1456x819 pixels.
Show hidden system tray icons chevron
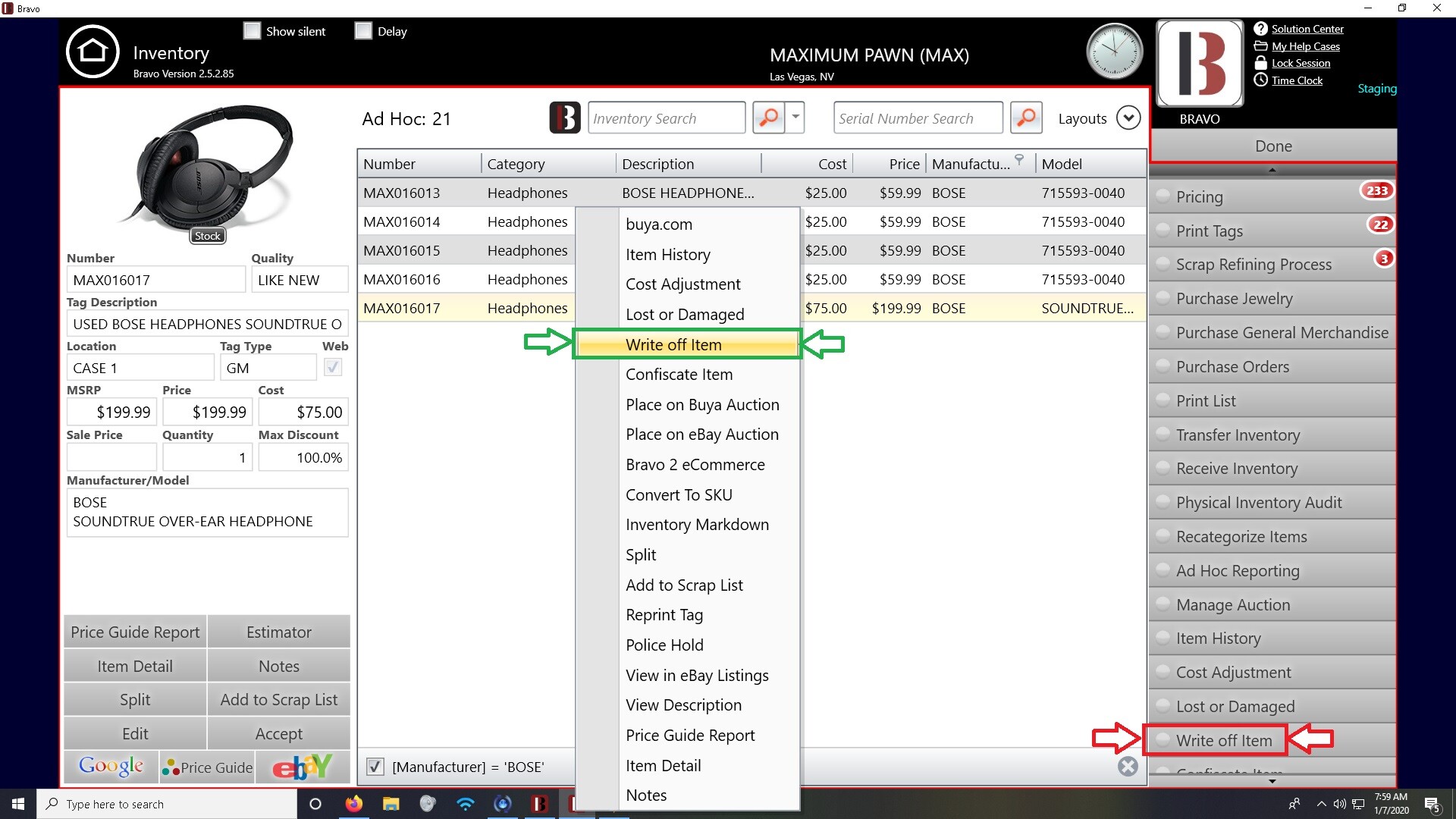(1321, 804)
